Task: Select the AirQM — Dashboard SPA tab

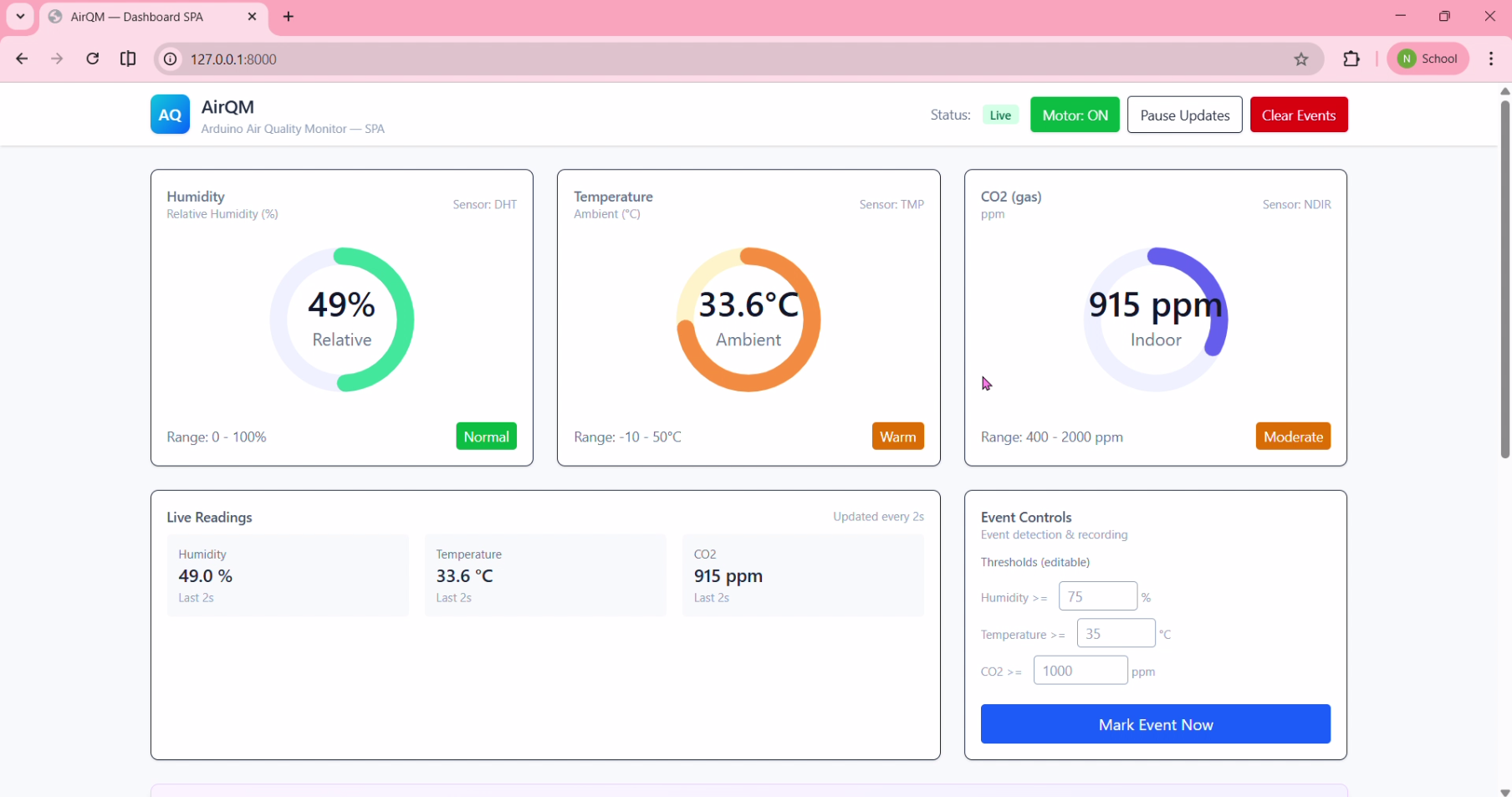Action: click(155, 17)
